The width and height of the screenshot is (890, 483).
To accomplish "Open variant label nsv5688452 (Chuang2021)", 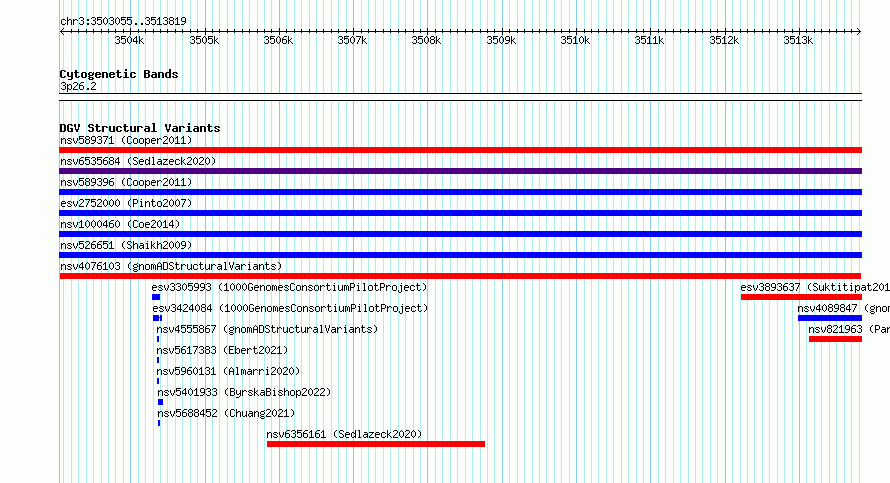I will 226,413.
